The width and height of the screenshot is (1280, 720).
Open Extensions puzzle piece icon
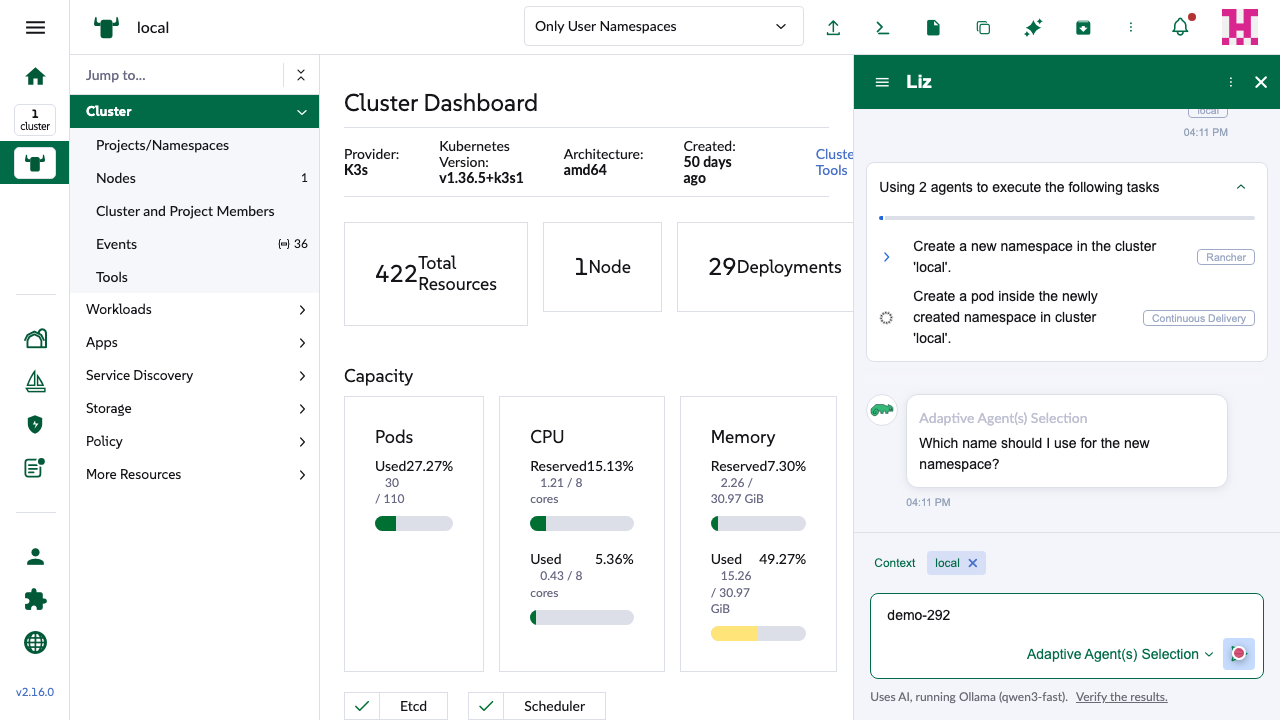pyautogui.click(x=35, y=600)
